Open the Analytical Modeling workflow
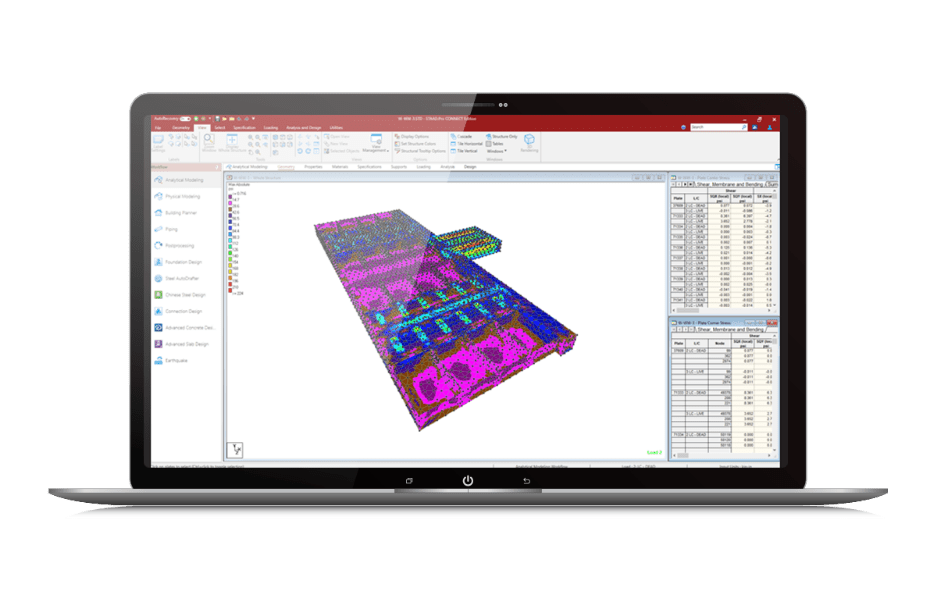The width and height of the screenshot is (937, 609). tap(184, 180)
